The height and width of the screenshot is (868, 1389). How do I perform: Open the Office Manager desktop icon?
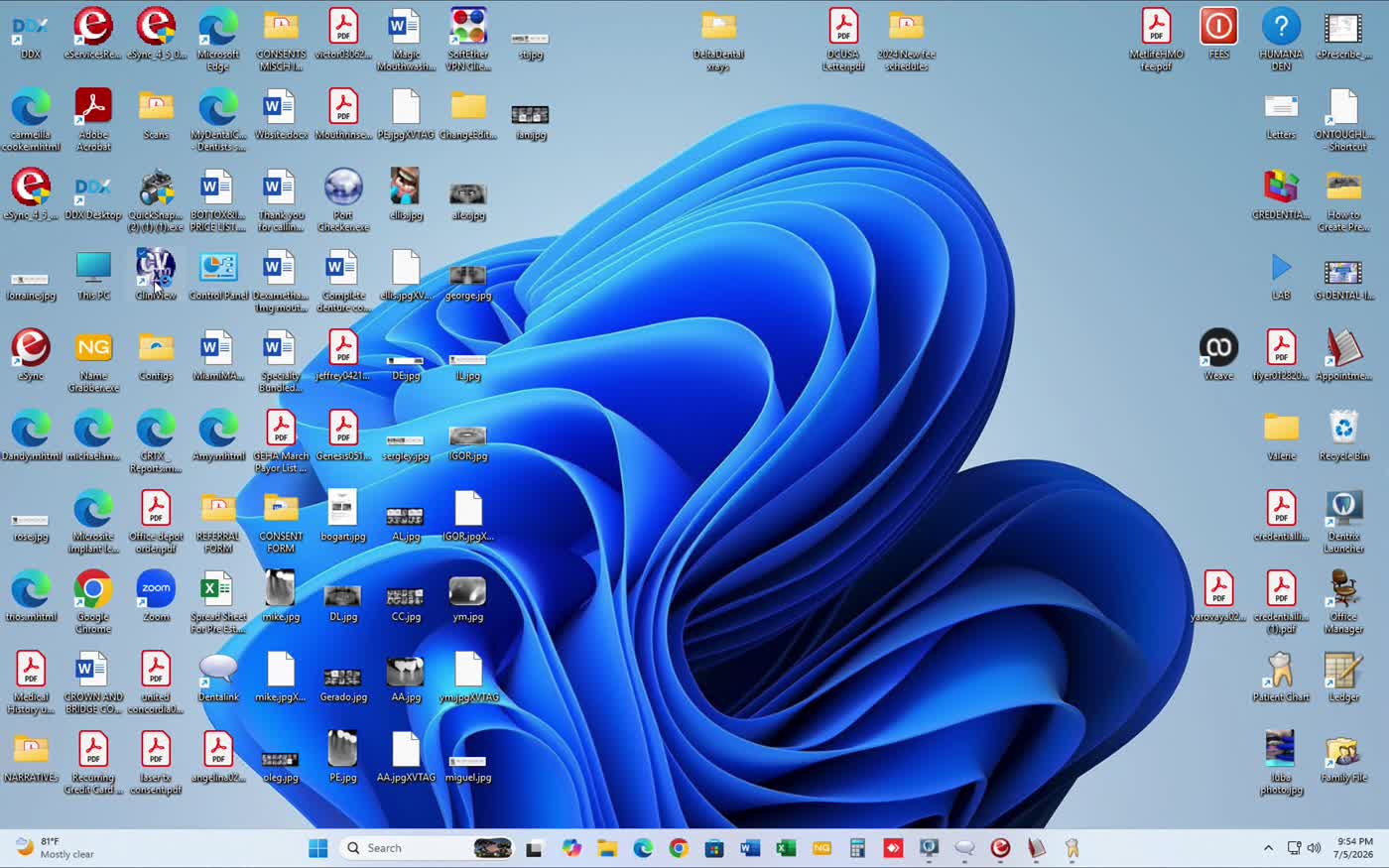(1343, 602)
